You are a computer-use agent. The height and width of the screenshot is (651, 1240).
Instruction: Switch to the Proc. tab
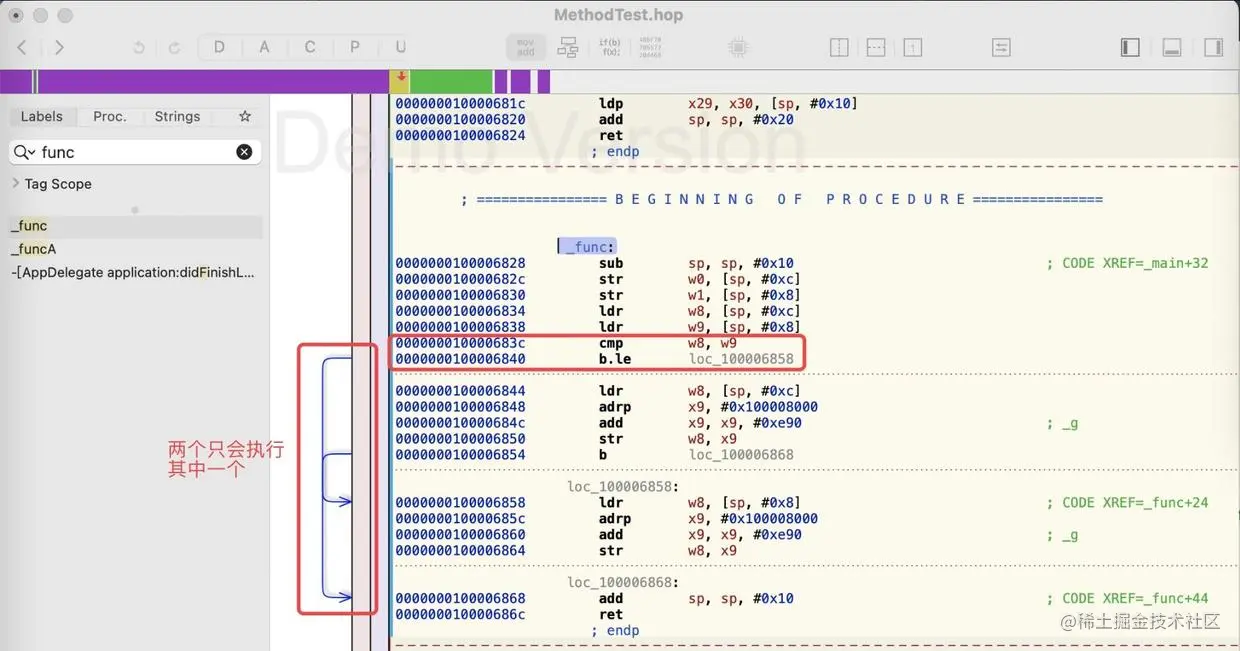[x=110, y=117]
